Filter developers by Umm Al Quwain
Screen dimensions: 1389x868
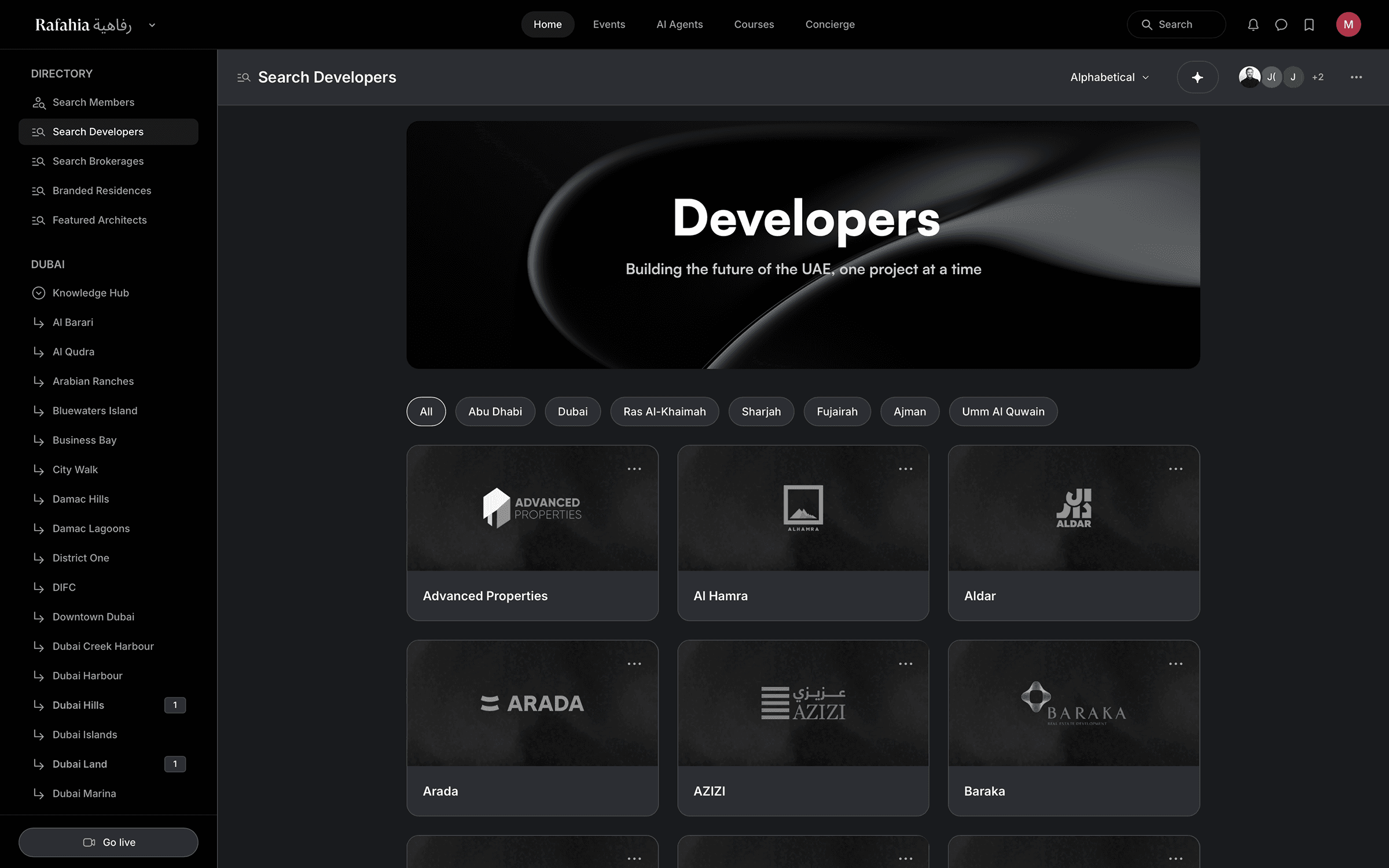coord(1003,411)
